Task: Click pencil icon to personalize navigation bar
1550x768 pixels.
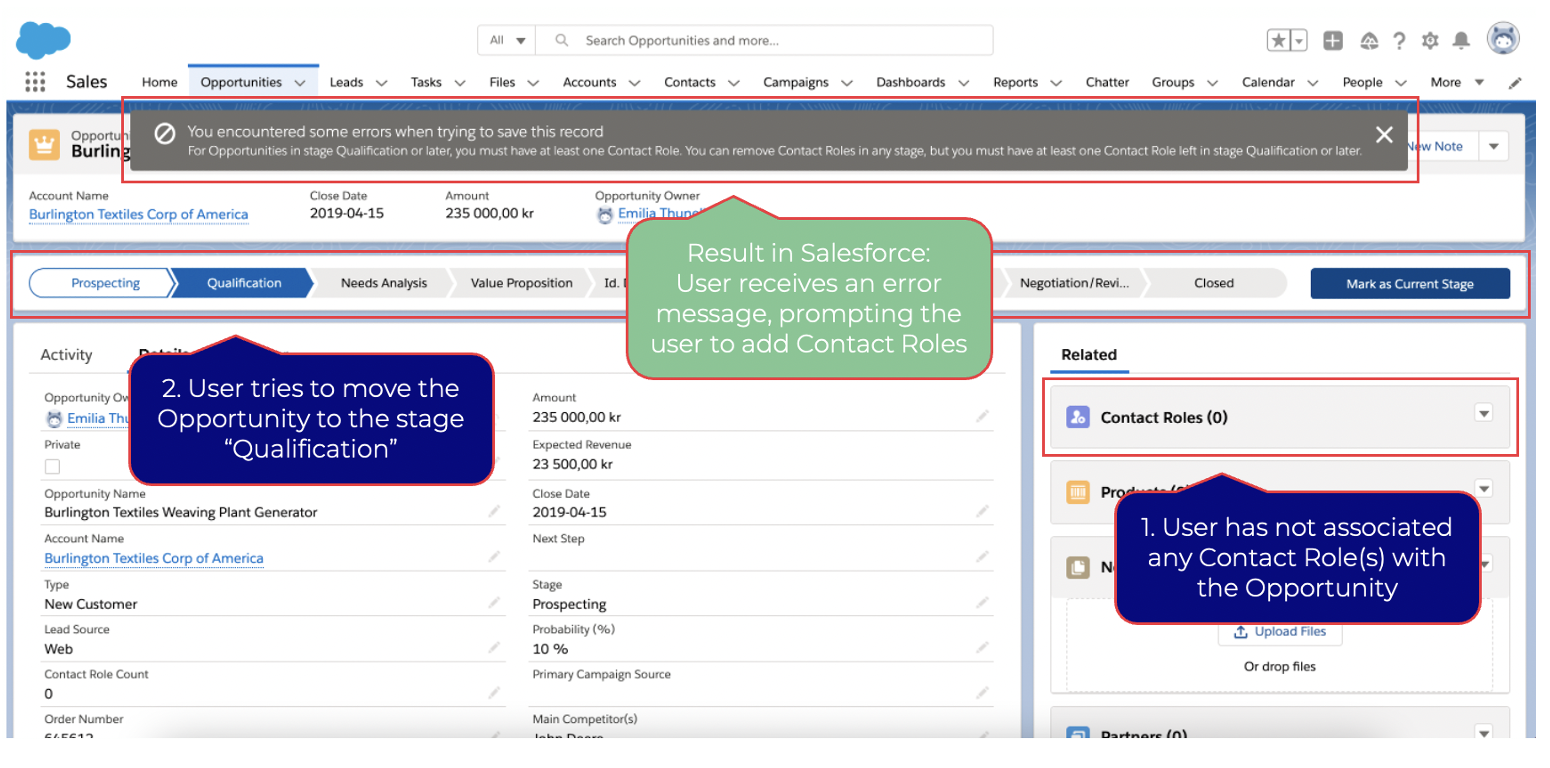Action: coord(1515,83)
